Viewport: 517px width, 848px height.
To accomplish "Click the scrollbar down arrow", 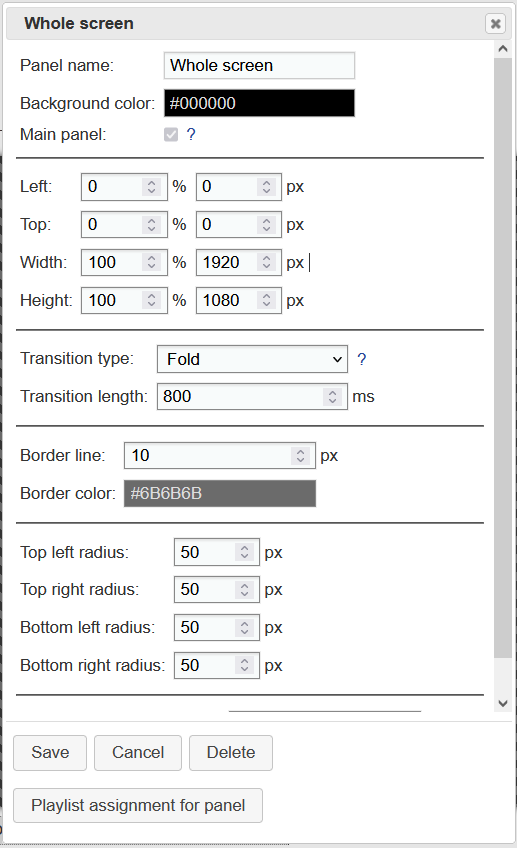I will (x=503, y=703).
